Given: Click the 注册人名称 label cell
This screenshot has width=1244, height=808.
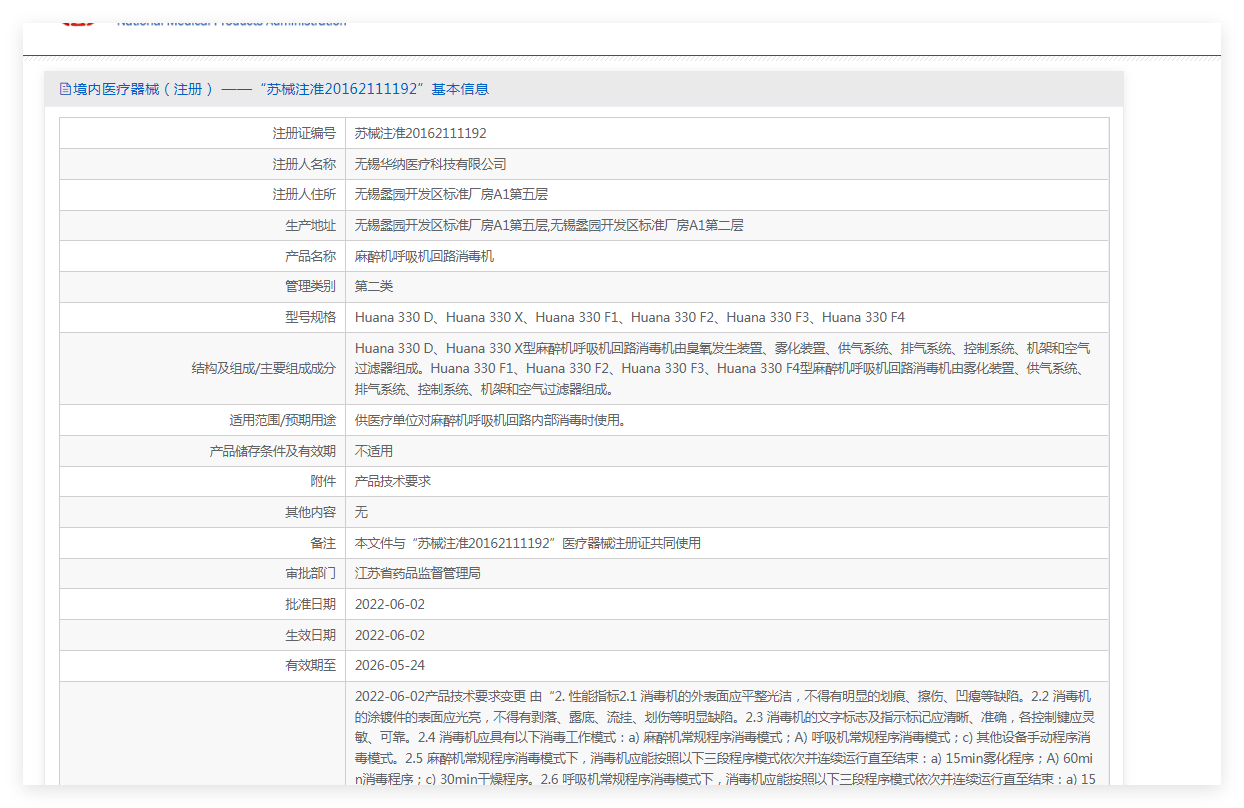Looking at the screenshot, I should [x=203, y=164].
